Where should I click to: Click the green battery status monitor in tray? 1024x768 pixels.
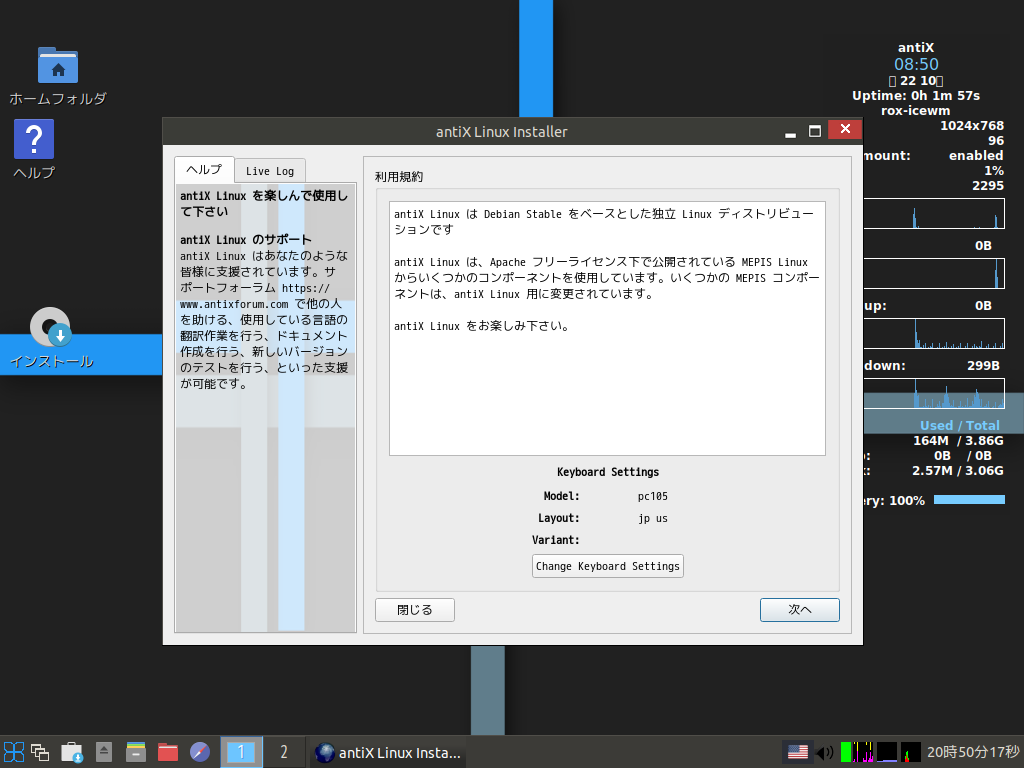[846, 752]
